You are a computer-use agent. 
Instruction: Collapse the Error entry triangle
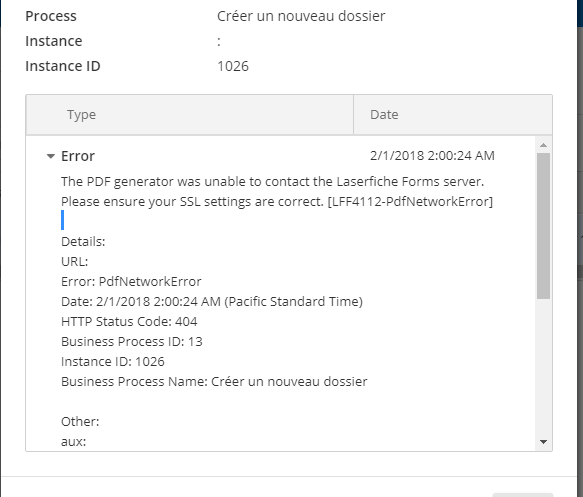(x=51, y=156)
